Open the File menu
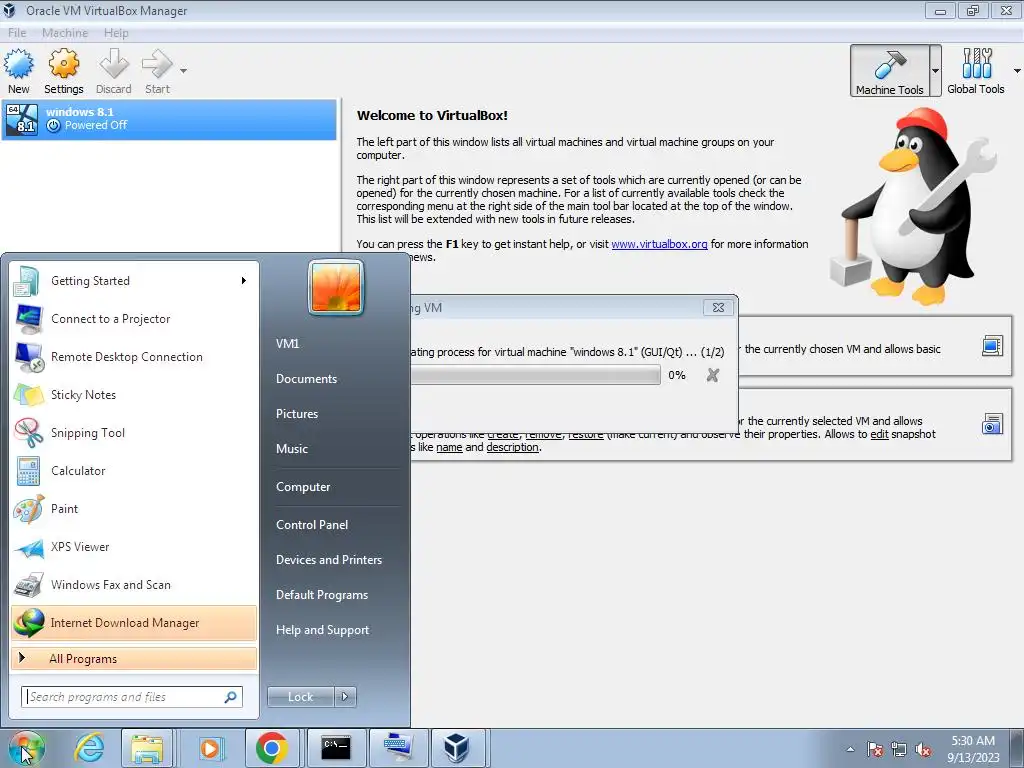This screenshot has height=768, width=1024. 17,33
